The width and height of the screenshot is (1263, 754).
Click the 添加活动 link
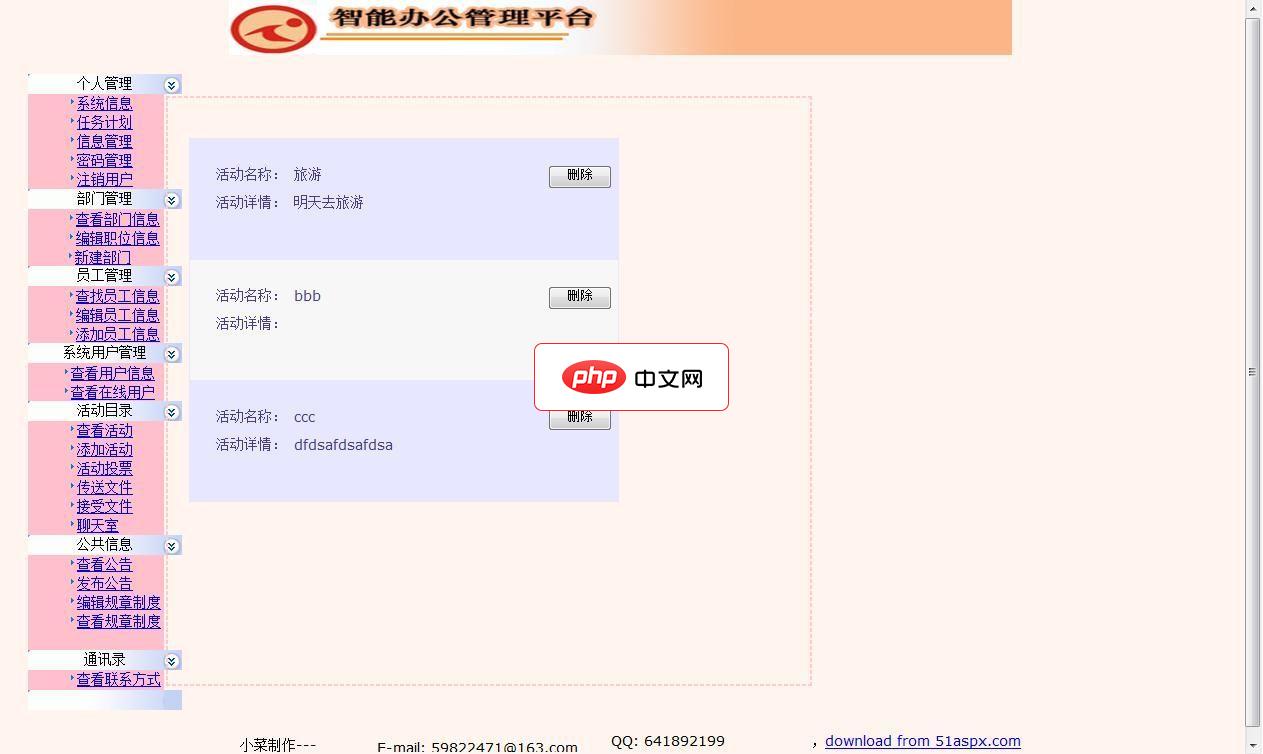(104, 449)
